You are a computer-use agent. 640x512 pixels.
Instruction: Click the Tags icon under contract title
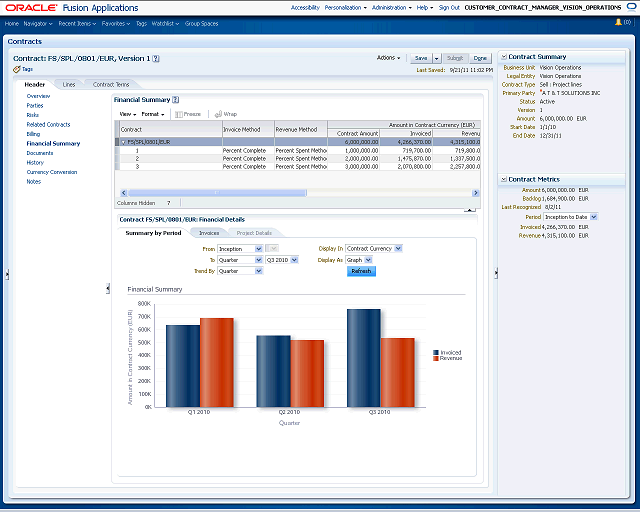17,69
